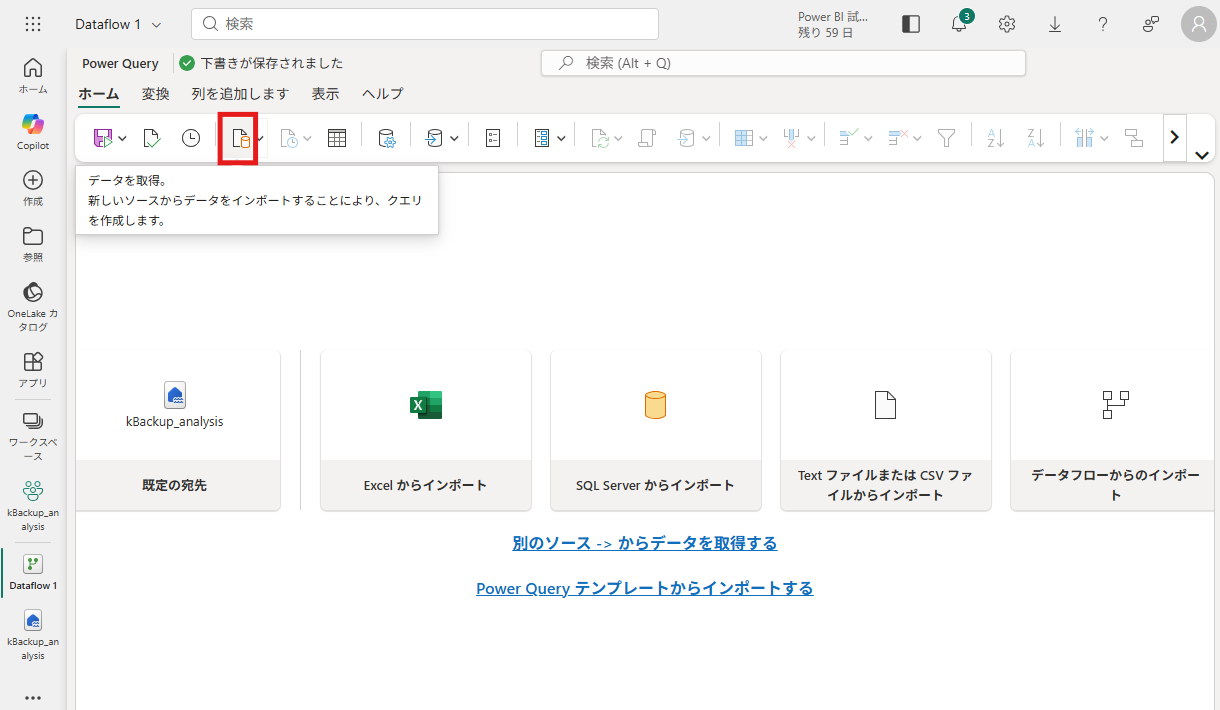Click the Get Data toolbar icon
Image resolution: width=1220 pixels, height=710 pixels.
[239, 138]
